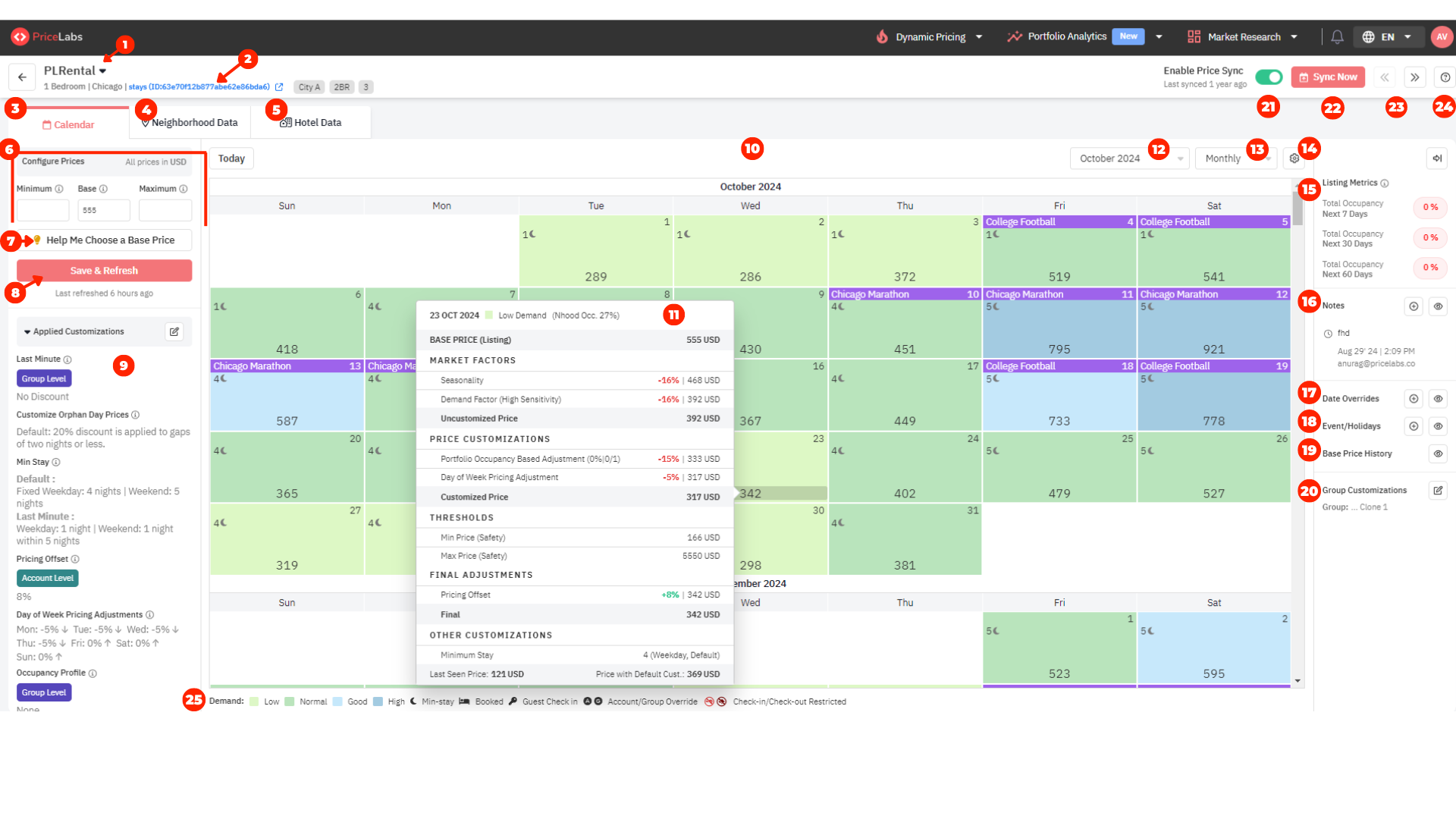Image resolution: width=1456 pixels, height=819 pixels.
Task: Click the PriceLabs logo
Action: (46, 36)
